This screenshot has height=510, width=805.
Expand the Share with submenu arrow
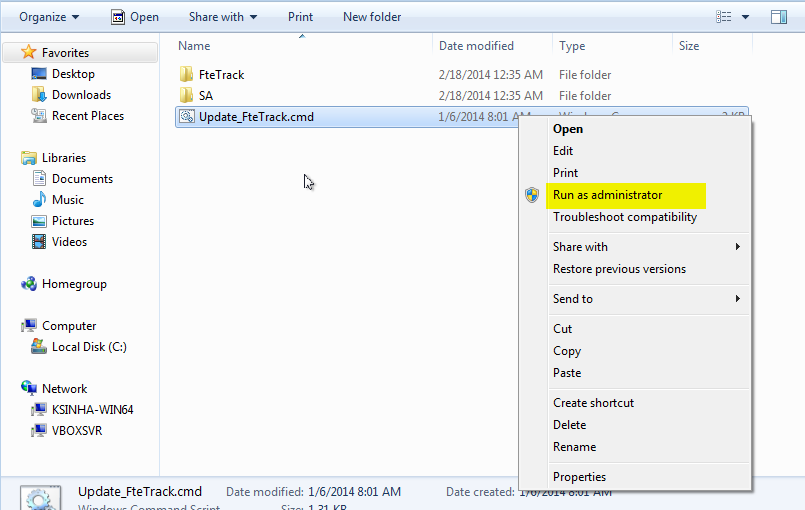(x=738, y=247)
